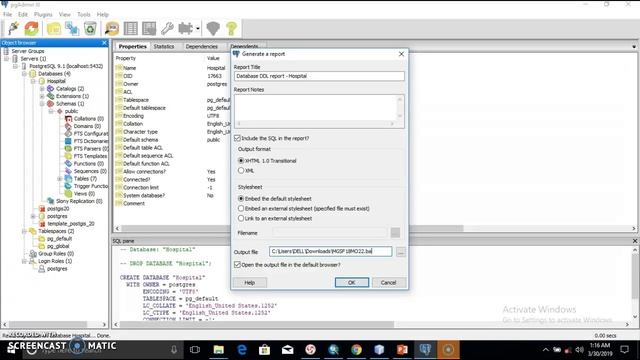Click the Help button in dialog

coord(249,282)
